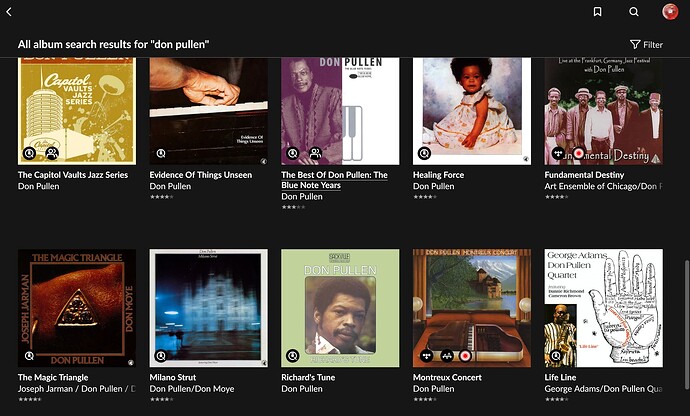Open The Best Of Don Pullen album link
The image size is (690, 416).
(334, 180)
